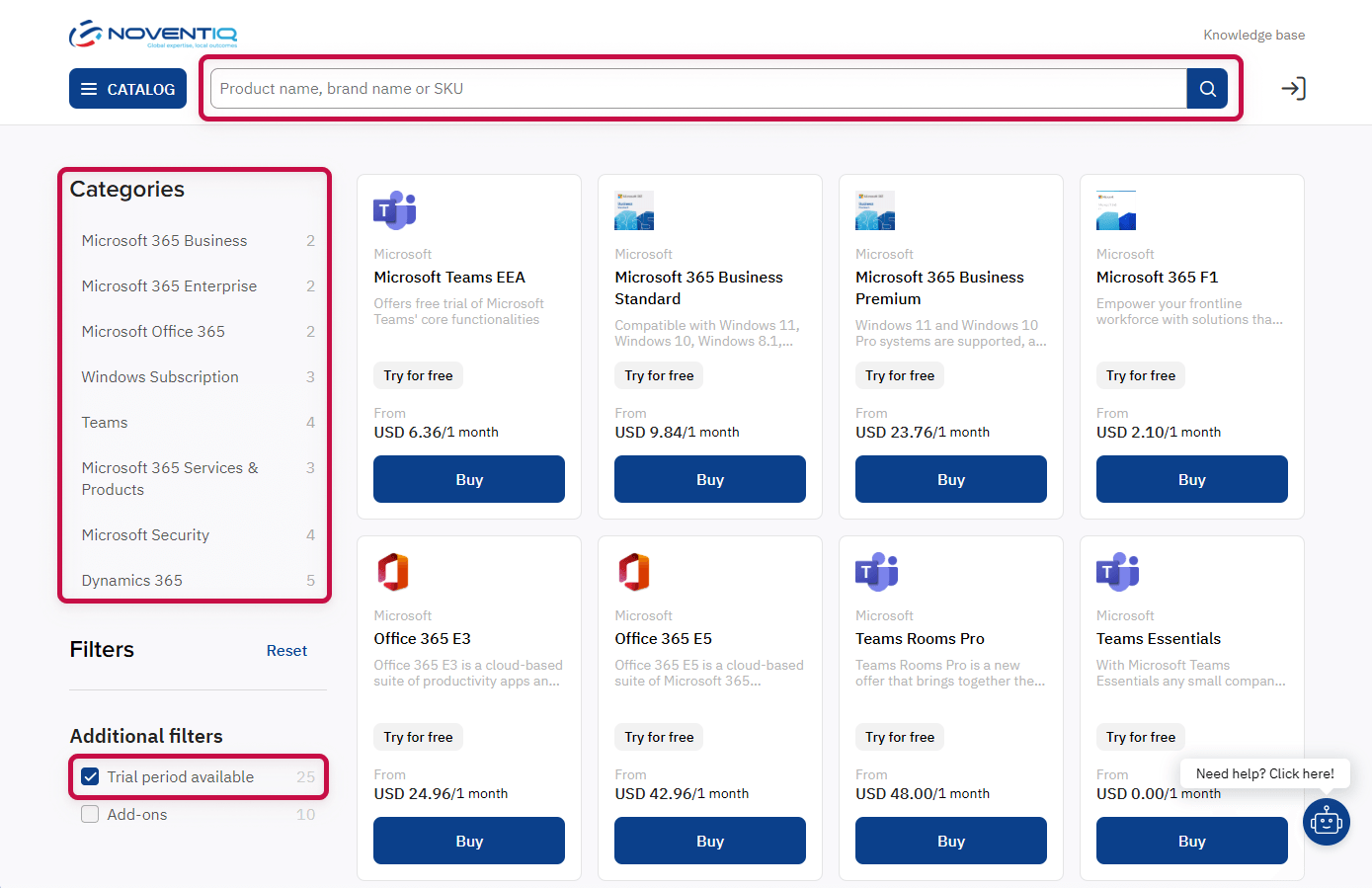Click the Microsoft 365 Business Standard box icon
The width and height of the screenshot is (1372, 888).
(x=634, y=209)
